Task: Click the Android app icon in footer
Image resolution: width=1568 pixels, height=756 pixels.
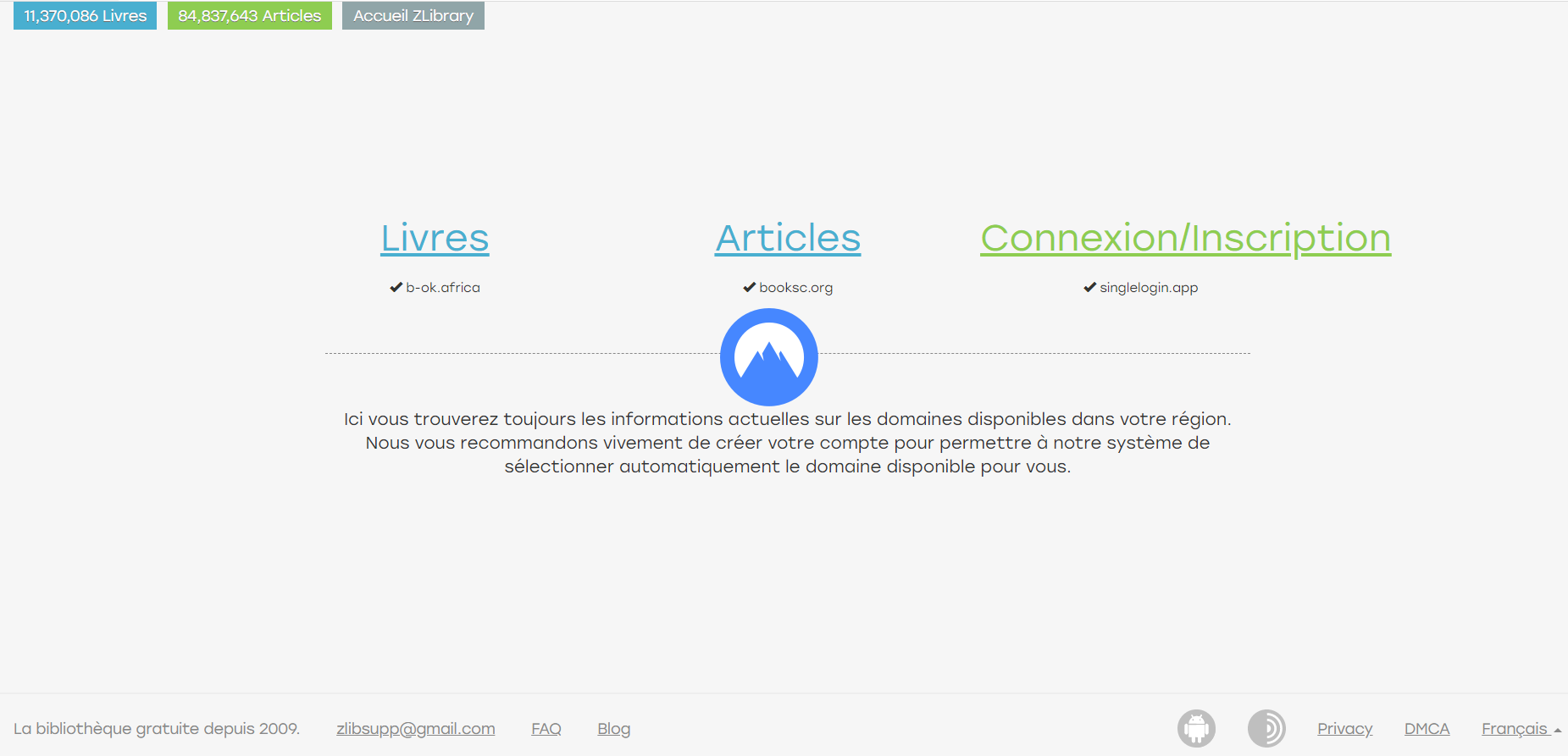Action: (1196, 728)
